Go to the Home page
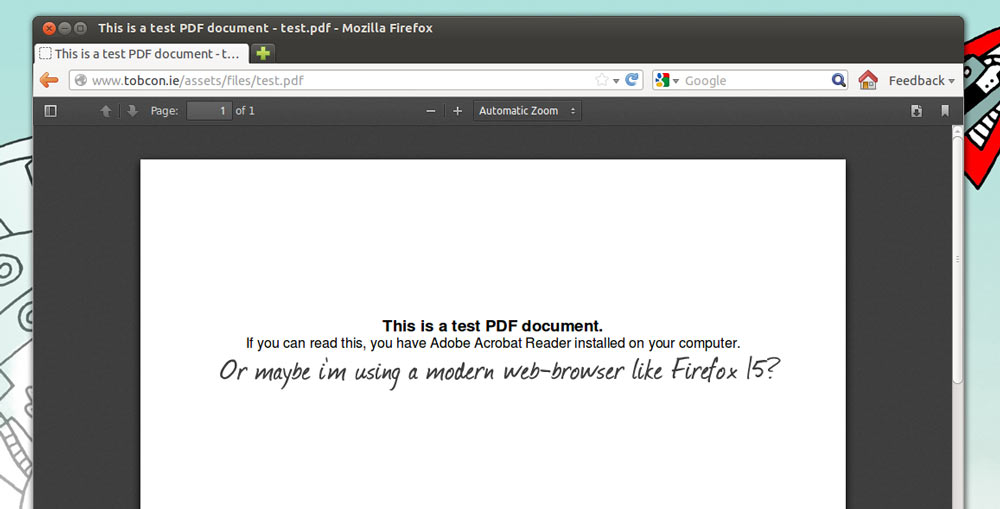 [868, 80]
